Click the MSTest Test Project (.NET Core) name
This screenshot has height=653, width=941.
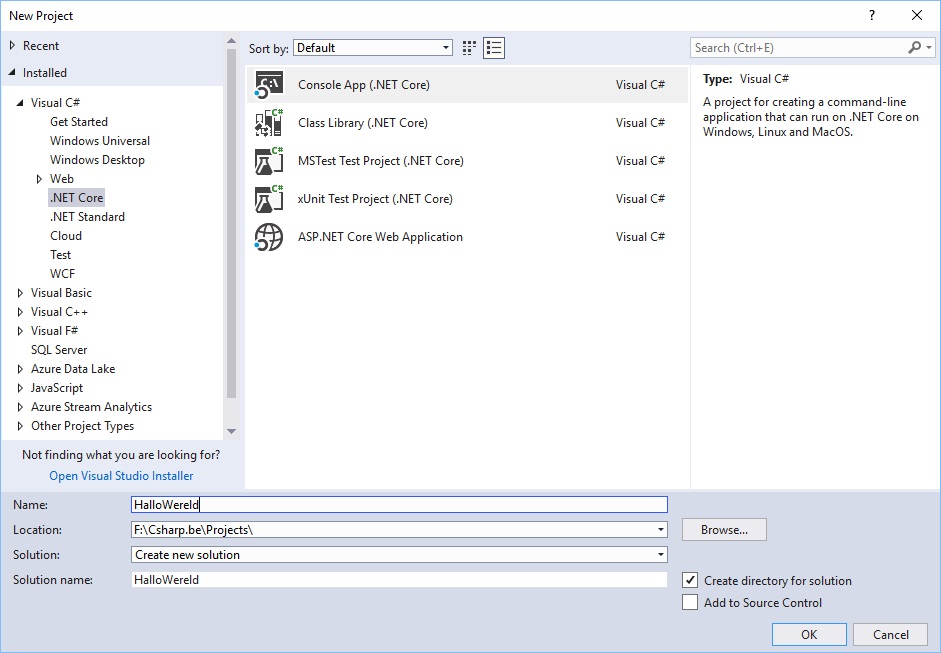381,161
